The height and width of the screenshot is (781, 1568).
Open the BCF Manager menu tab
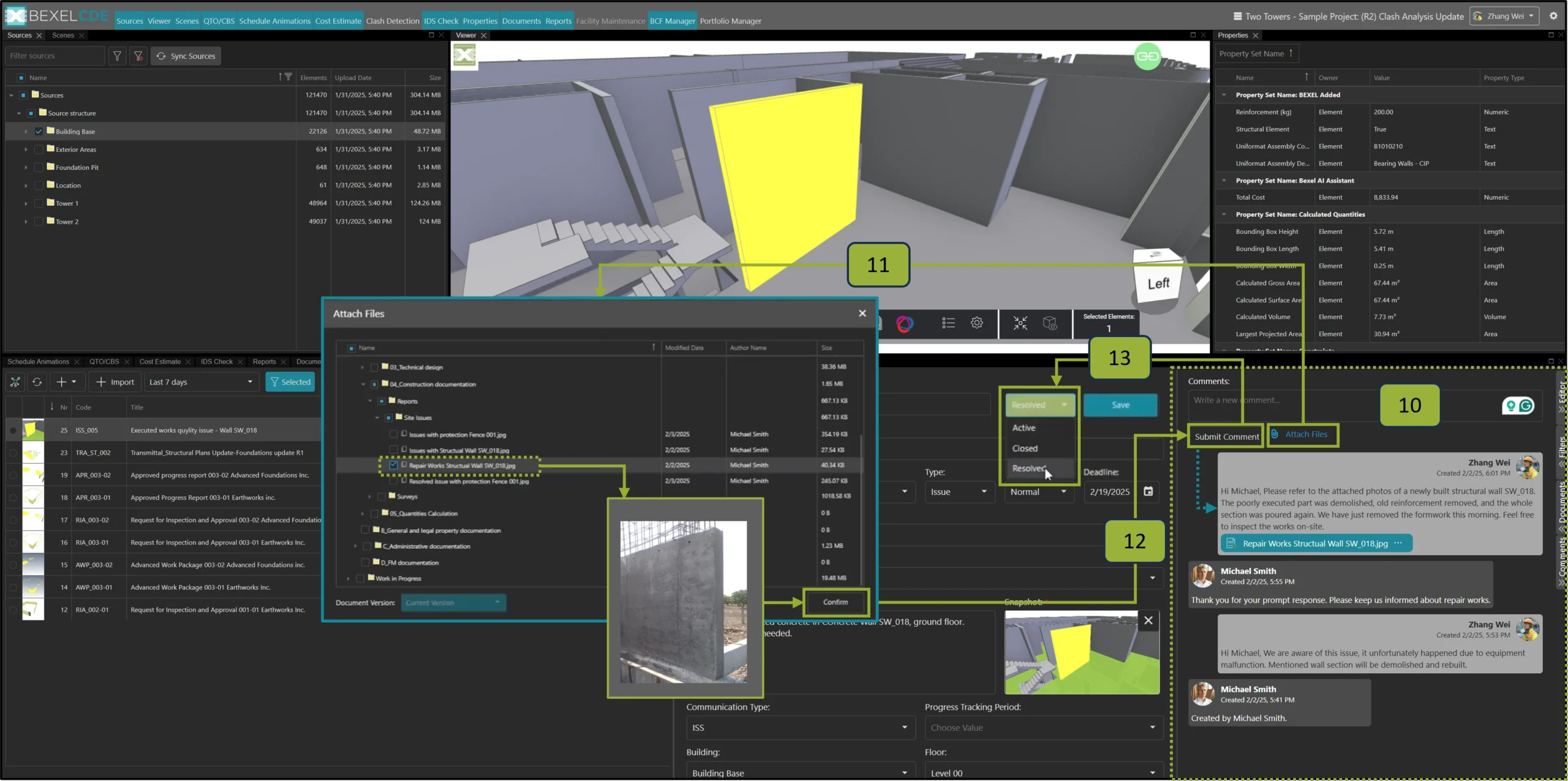pyautogui.click(x=673, y=21)
